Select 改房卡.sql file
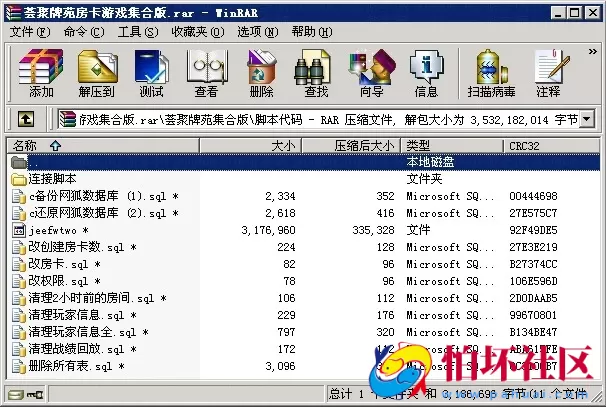The image size is (606, 407). (65, 264)
